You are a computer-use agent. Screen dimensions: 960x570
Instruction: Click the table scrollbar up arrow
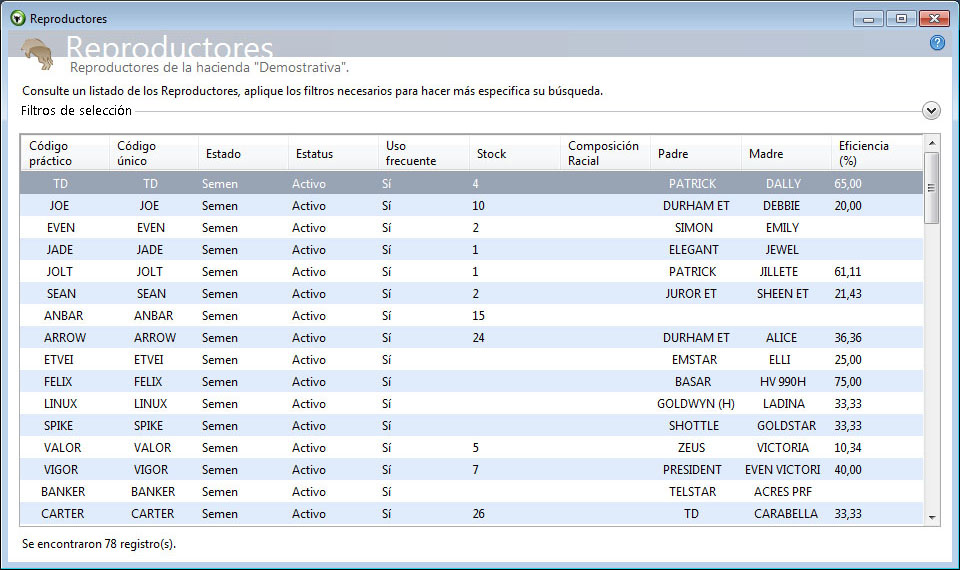pos(932,143)
